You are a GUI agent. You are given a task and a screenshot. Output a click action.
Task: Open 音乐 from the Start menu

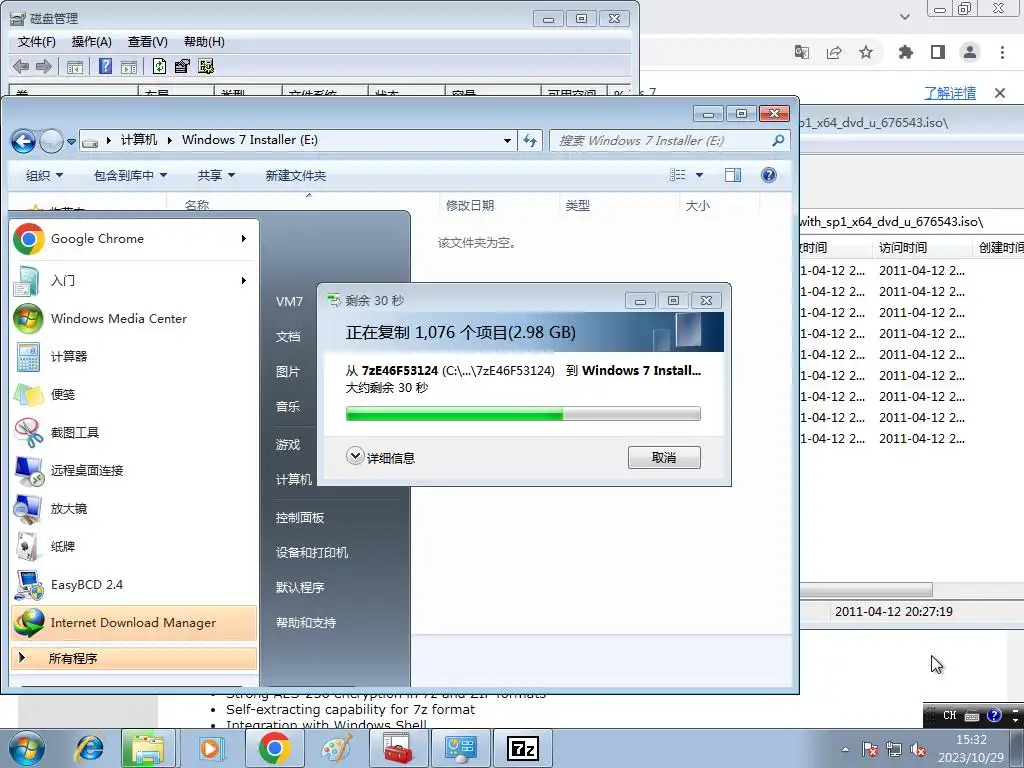288,407
